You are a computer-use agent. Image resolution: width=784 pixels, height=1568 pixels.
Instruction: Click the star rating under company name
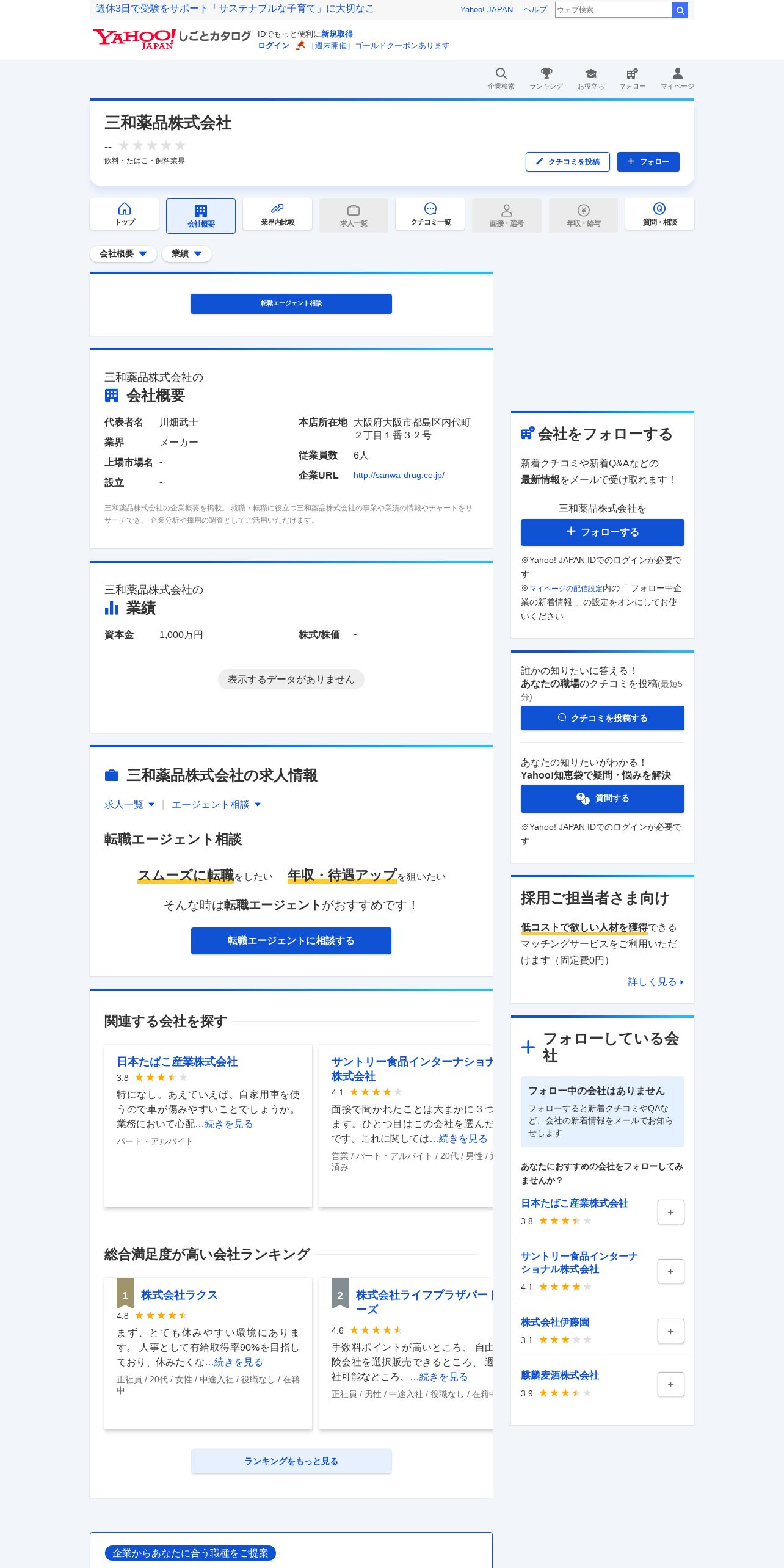(152, 145)
